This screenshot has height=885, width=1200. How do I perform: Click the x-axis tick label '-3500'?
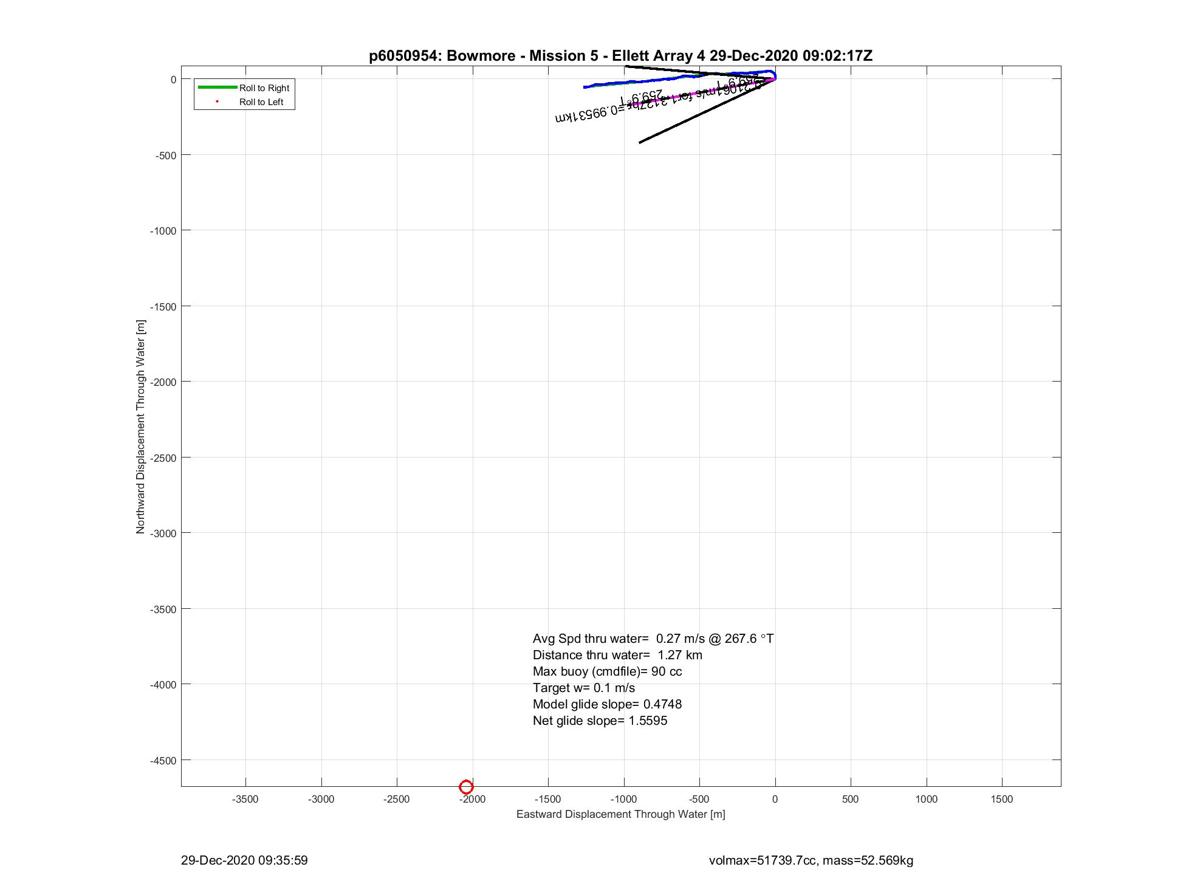(x=245, y=799)
